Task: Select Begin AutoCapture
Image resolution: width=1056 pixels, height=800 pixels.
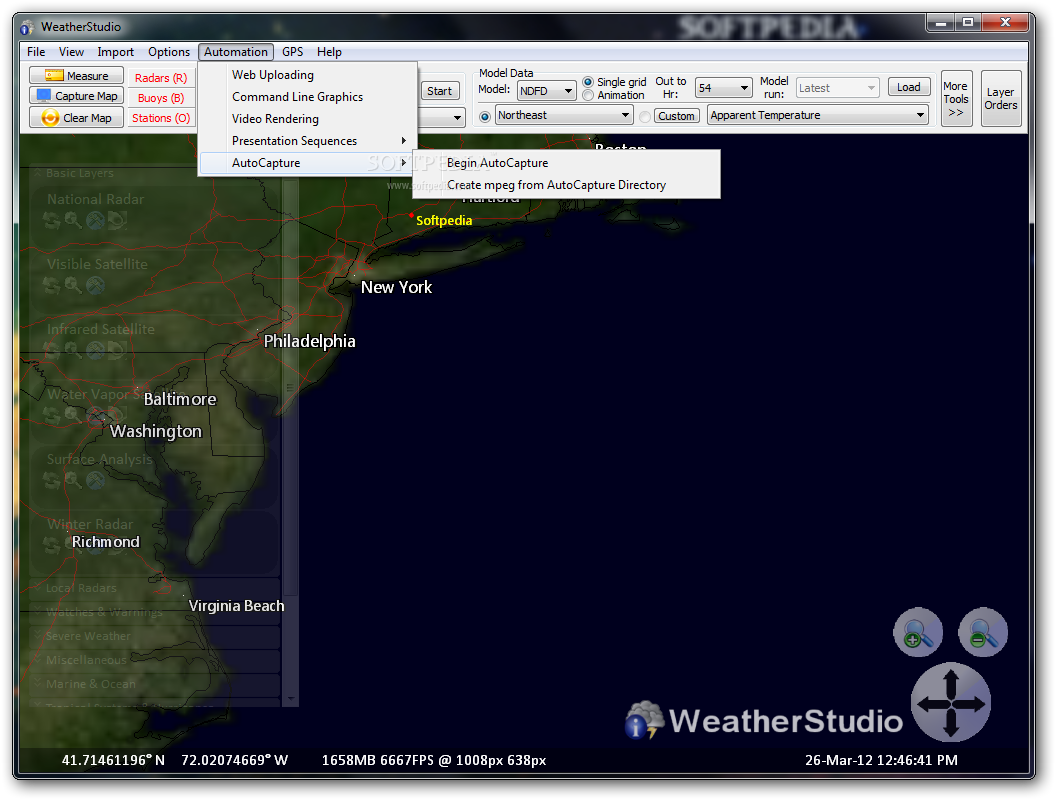Action: tap(566, 163)
